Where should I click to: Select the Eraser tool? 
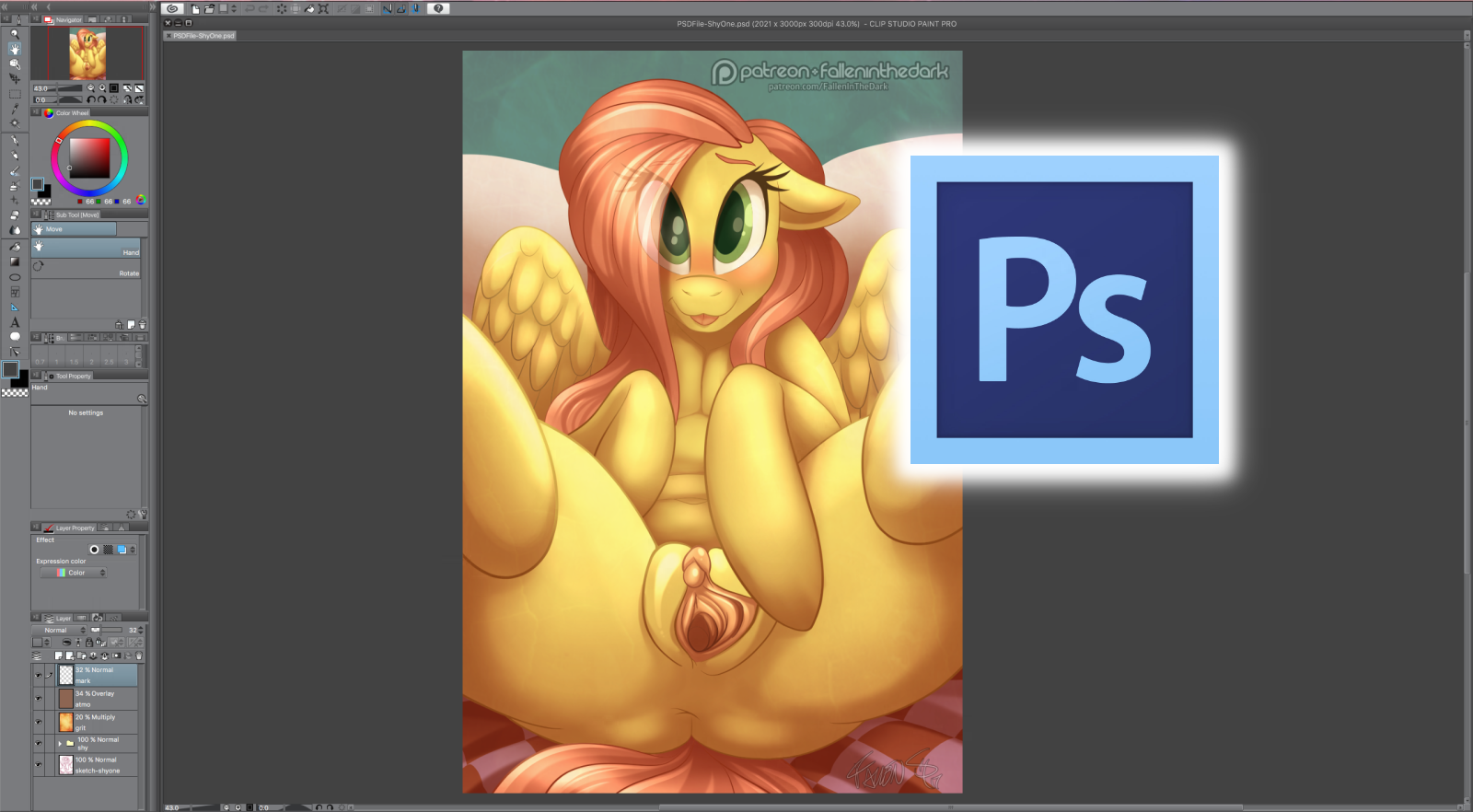15,215
